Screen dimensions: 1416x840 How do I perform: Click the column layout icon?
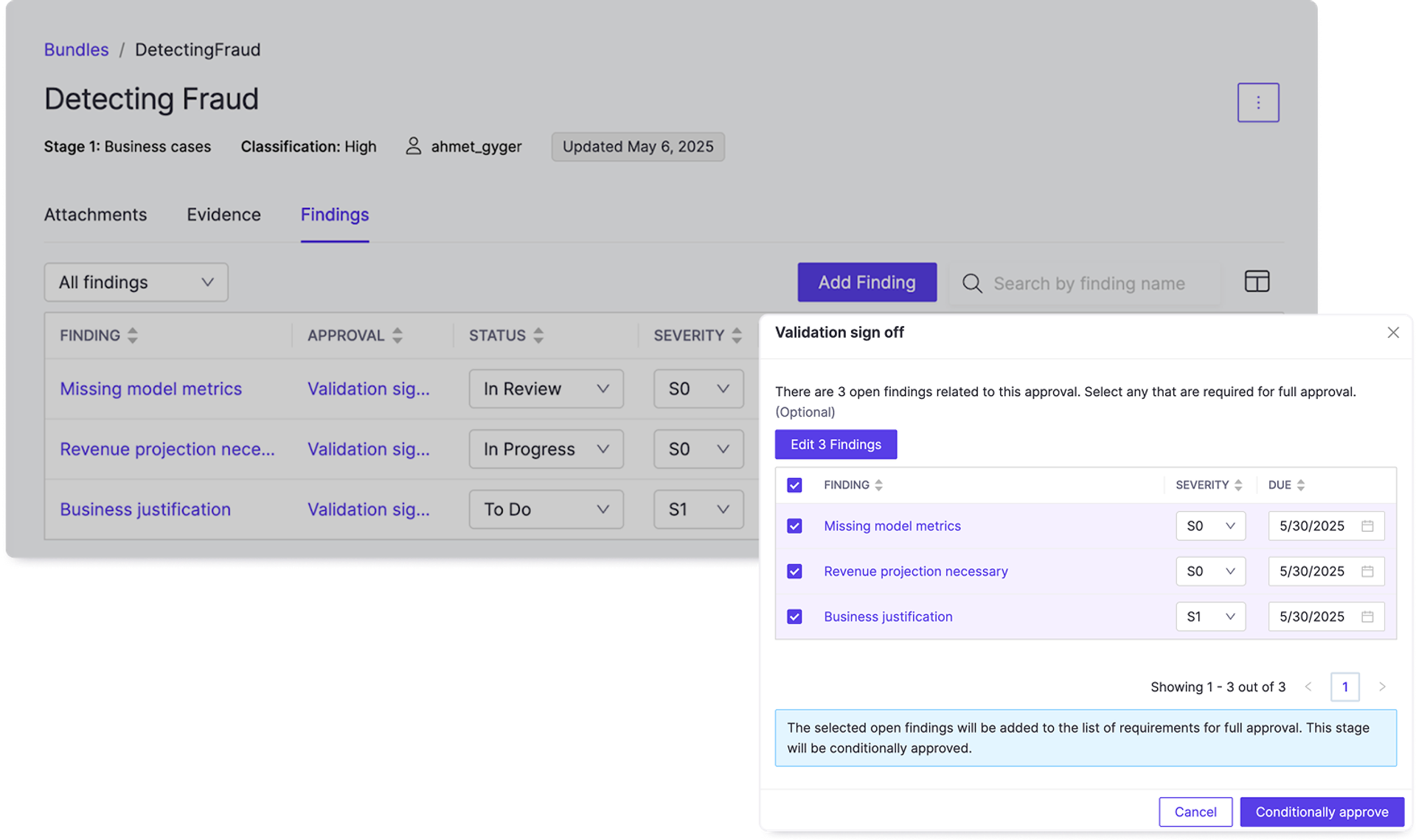[x=1257, y=281]
